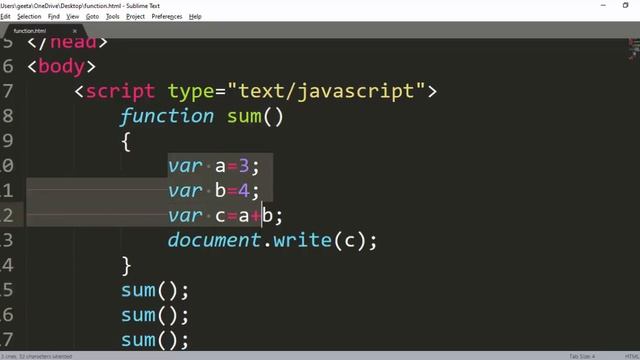Click the third sum(); call on line 17

point(155,340)
